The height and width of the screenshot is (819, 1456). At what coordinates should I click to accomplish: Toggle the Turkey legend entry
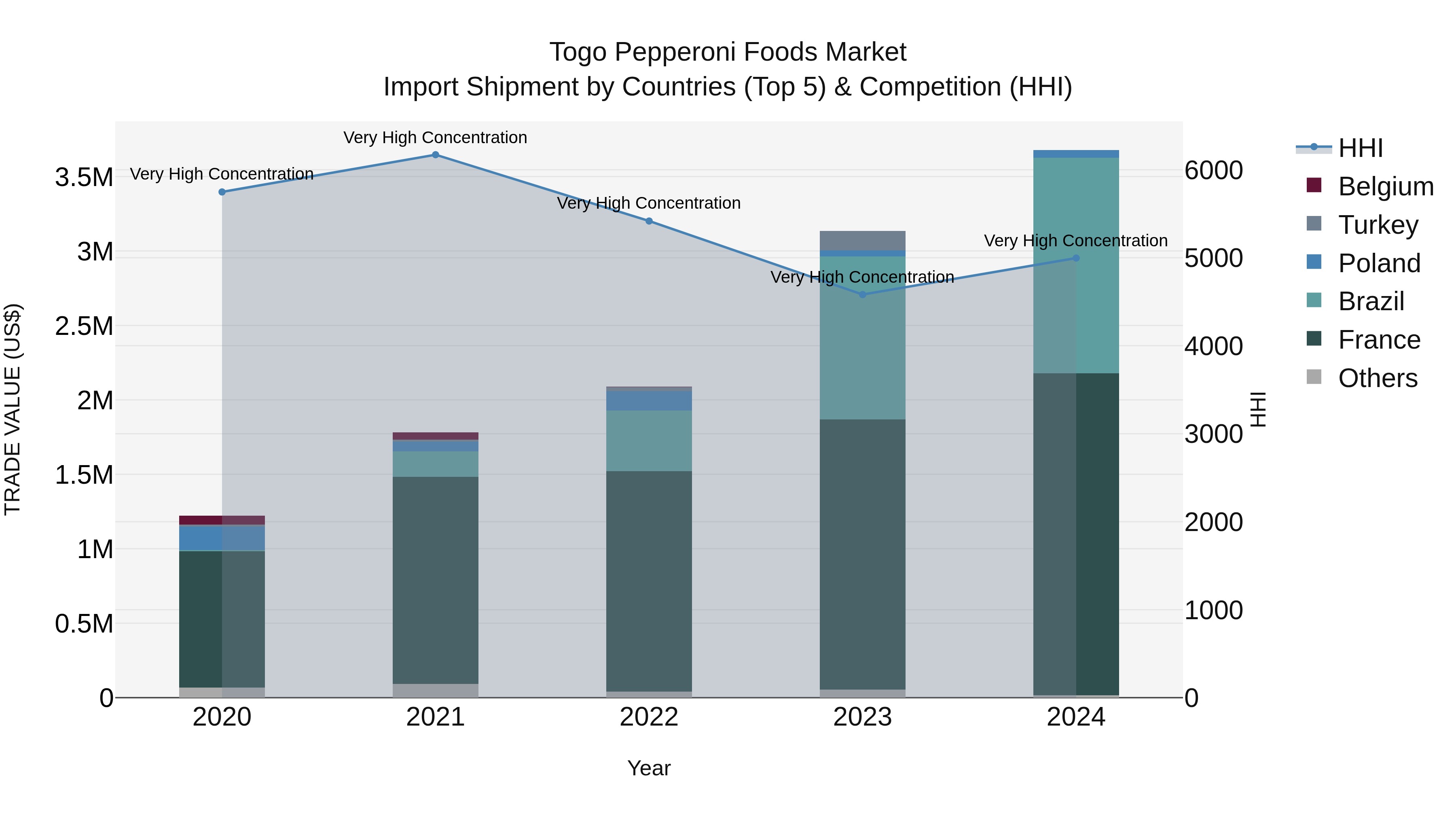coord(1362,224)
